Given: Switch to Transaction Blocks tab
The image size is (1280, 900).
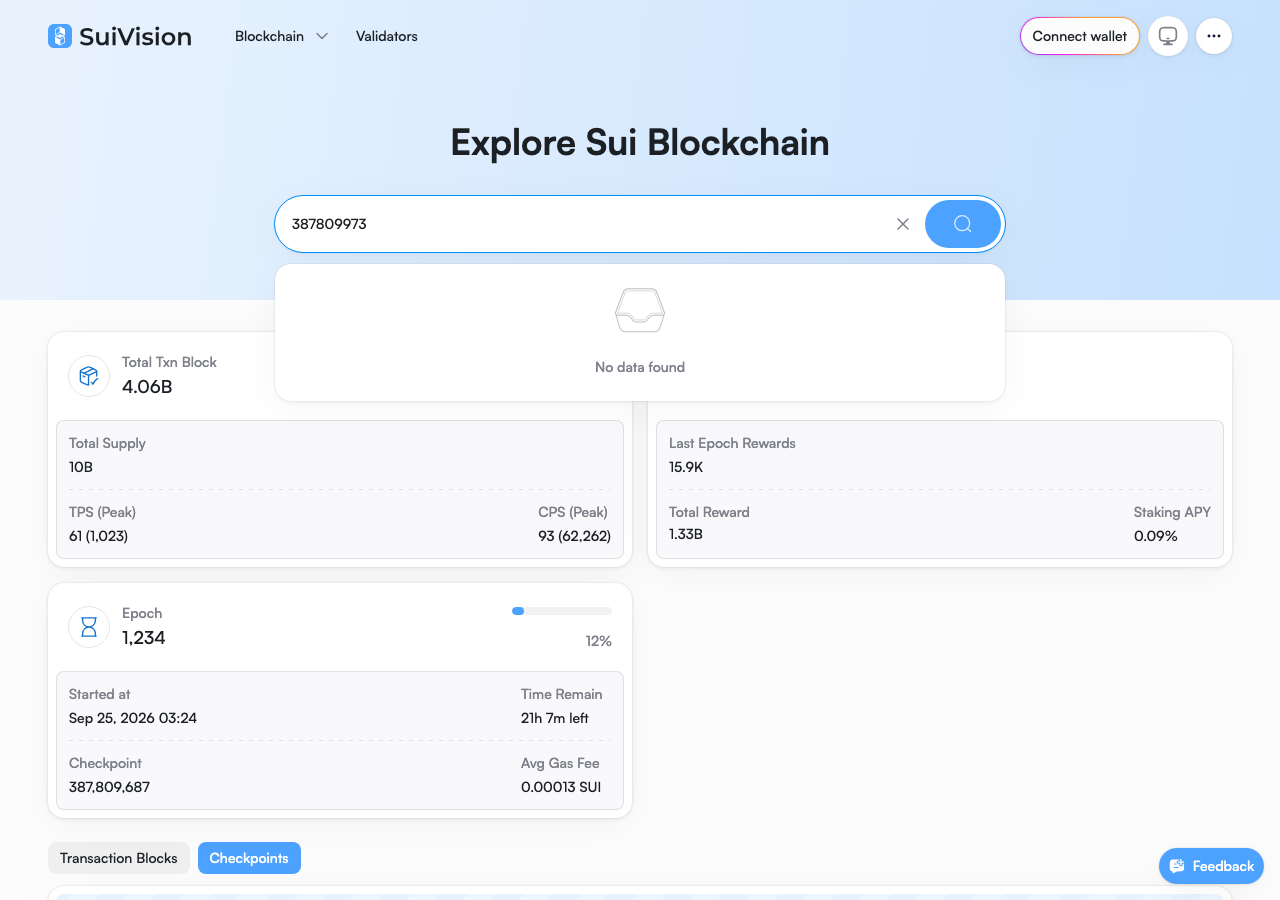Looking at the screenshot, I should coord(119,858).
